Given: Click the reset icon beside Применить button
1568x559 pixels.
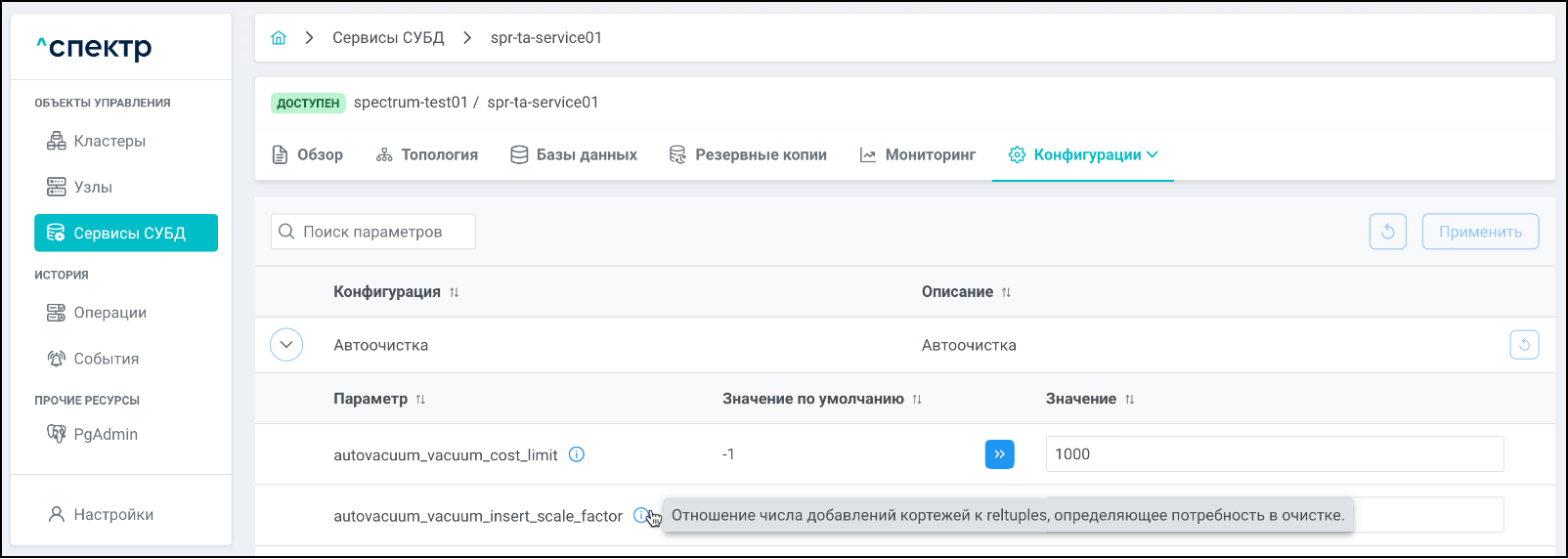Looking at the screenshot, I should coord(1387,232).
